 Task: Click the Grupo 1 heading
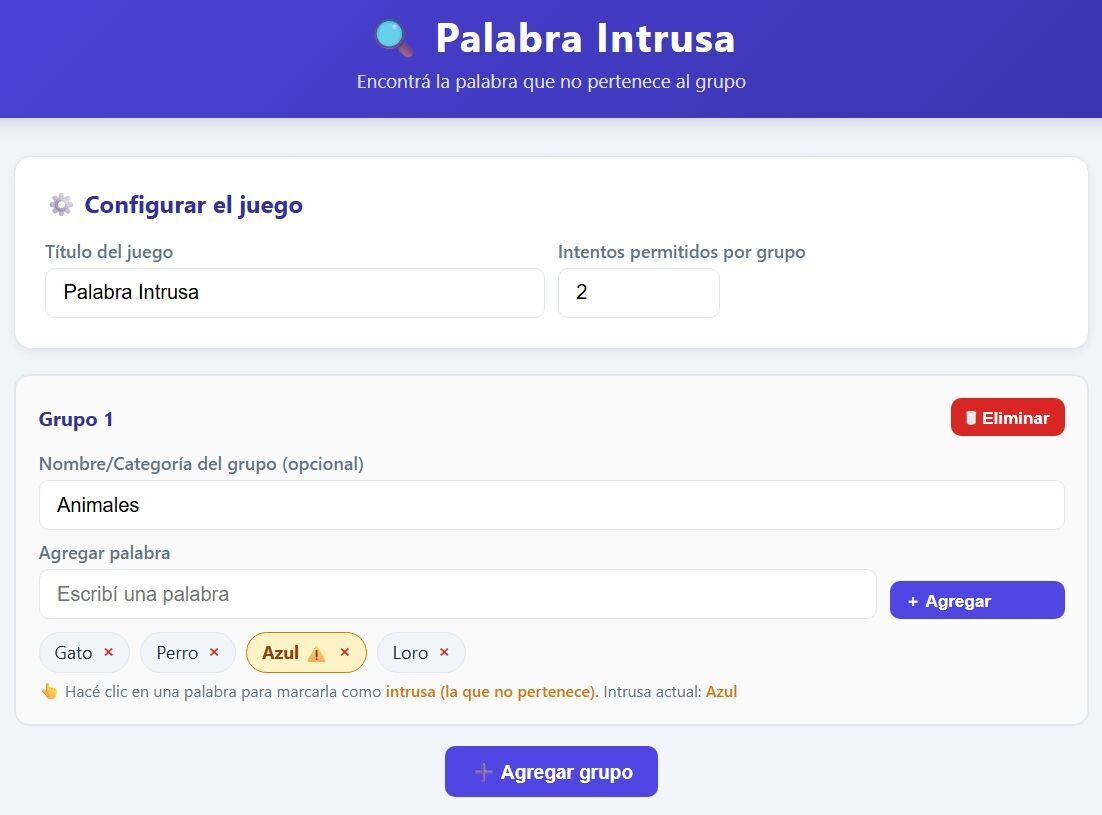76,419
